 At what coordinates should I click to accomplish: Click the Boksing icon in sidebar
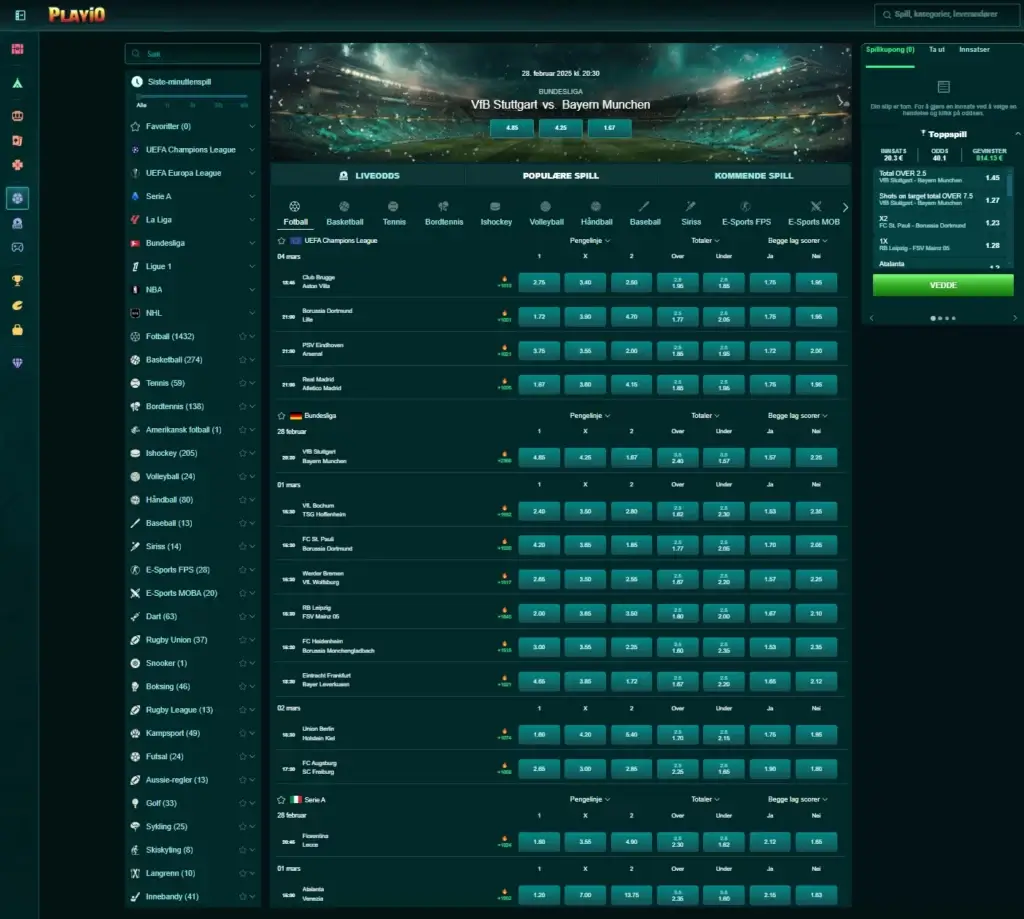click(x=135, y=686)
